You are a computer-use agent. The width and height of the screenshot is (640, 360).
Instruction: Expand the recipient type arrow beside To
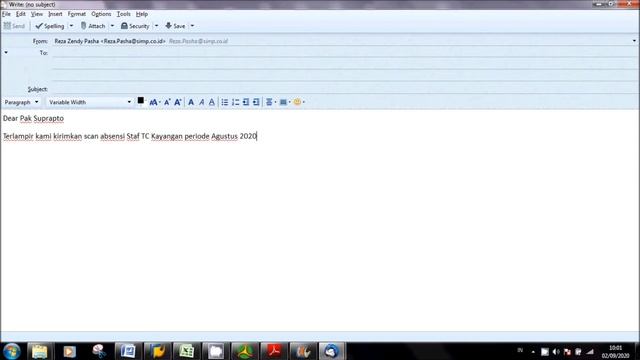tap(6, 53)
